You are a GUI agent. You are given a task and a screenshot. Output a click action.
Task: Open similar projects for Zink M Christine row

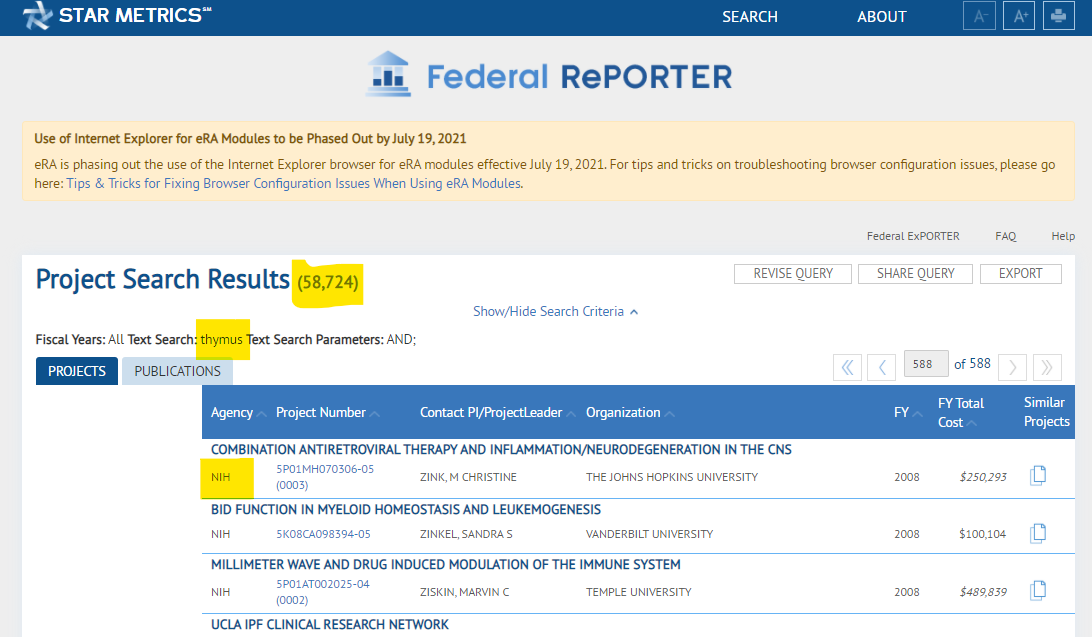[1038, 475]
